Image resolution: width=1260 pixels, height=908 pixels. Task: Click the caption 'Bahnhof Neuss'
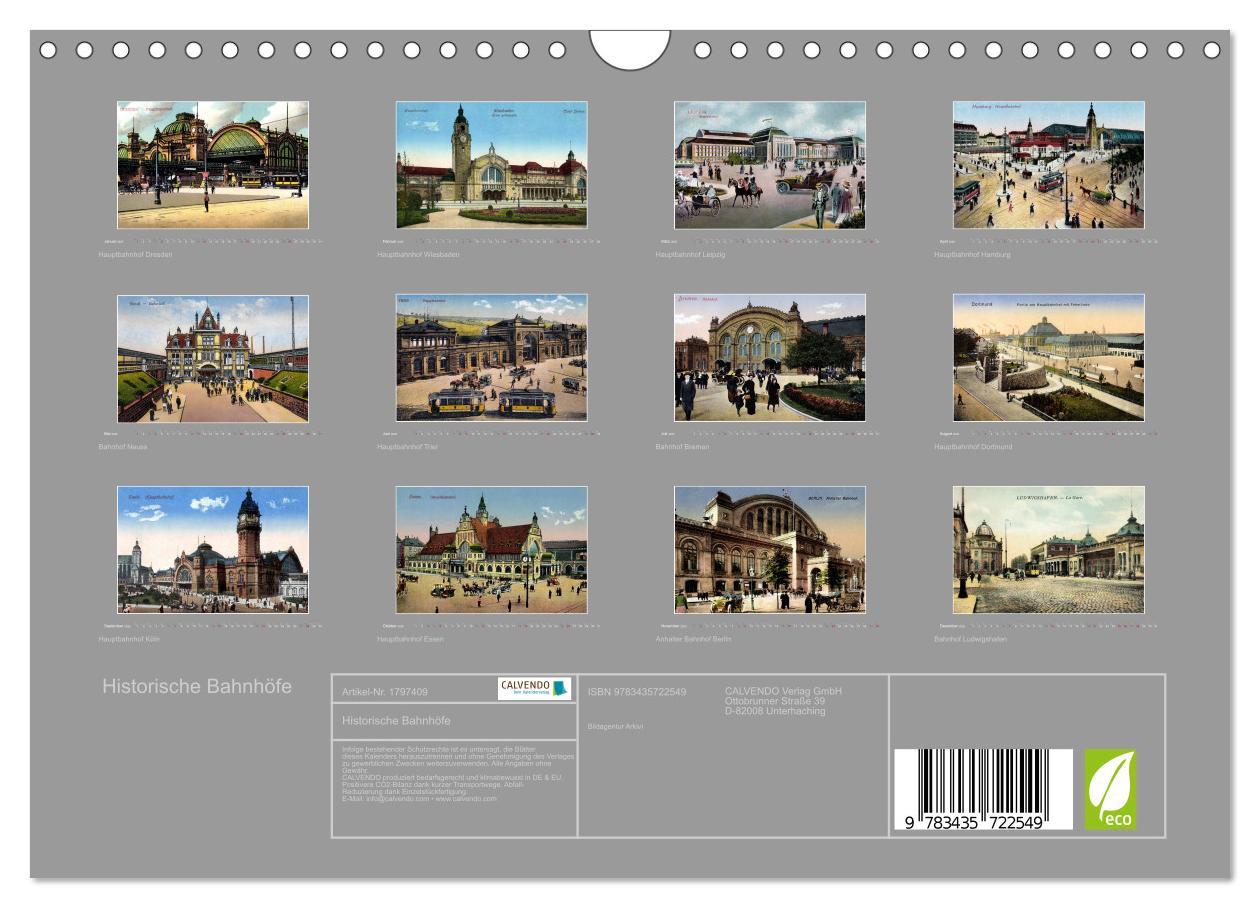pyautogui.click(x=125, y=447)
